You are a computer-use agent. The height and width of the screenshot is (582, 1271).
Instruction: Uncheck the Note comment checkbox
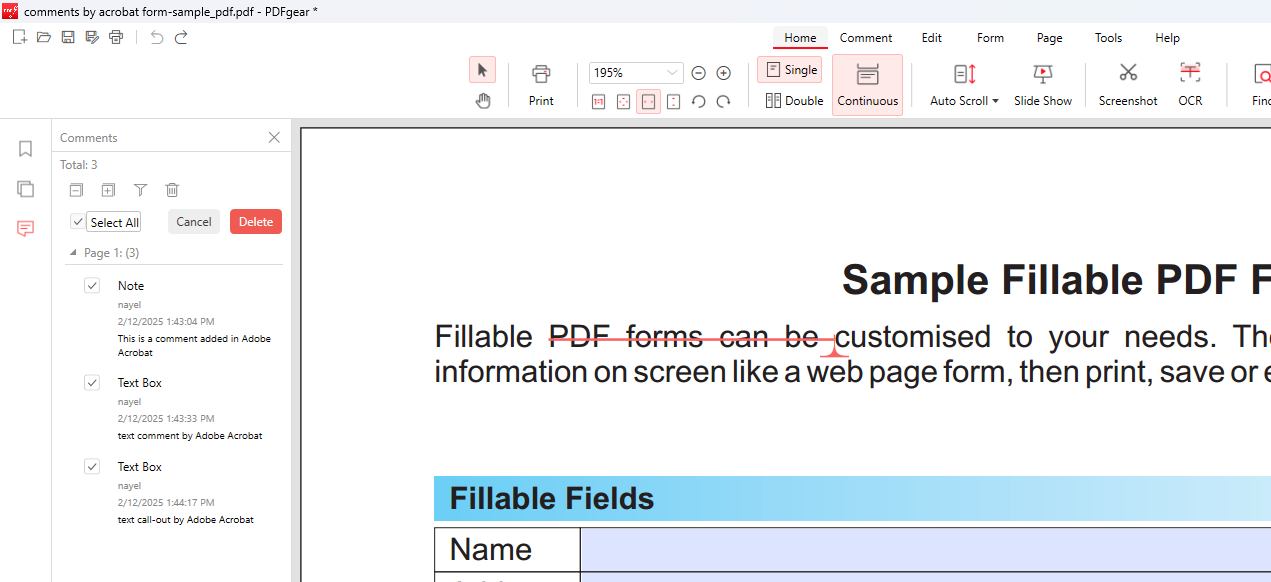tap(92, 286)
